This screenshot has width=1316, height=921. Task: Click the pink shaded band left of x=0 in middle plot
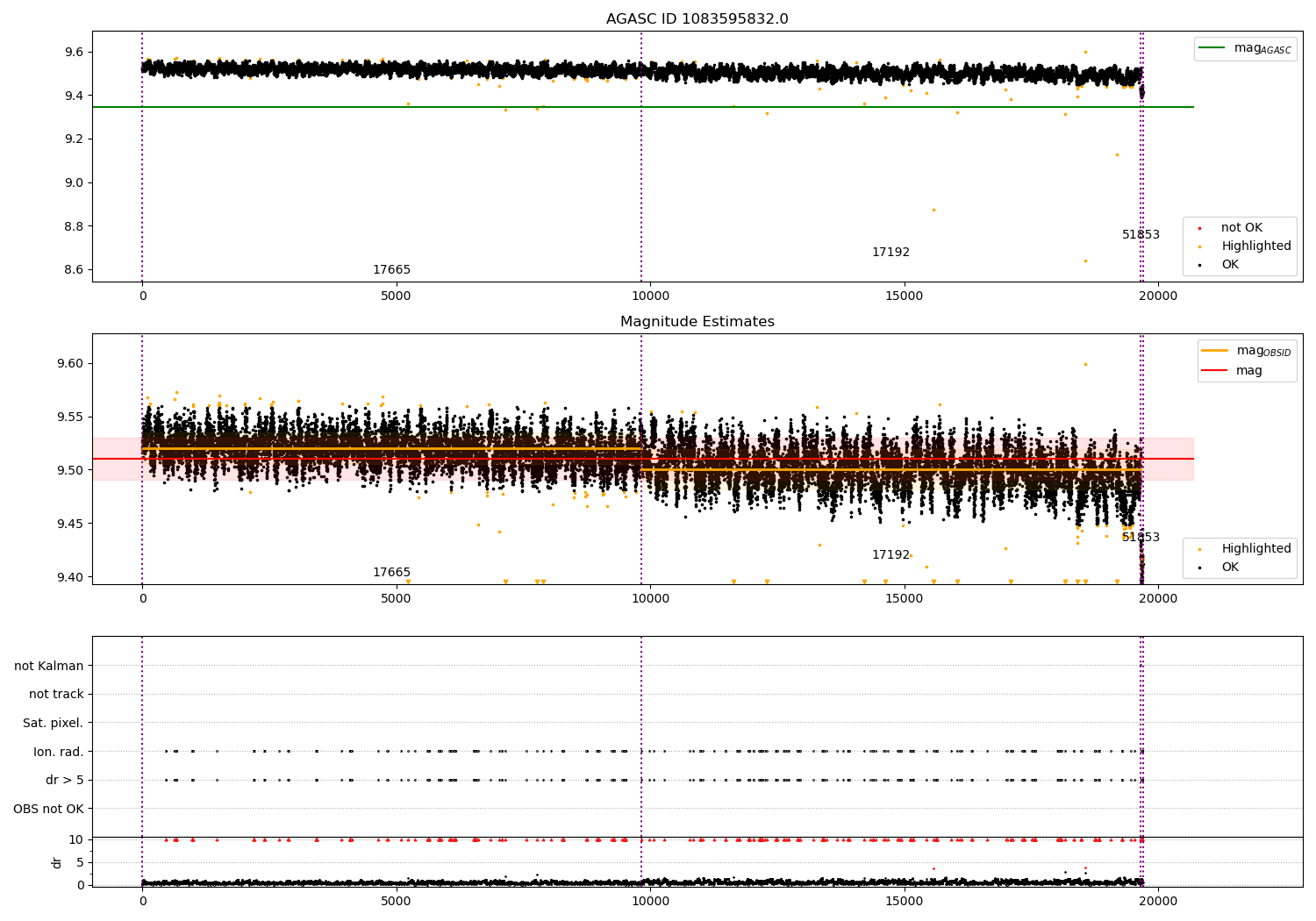pyautogui.click(x=116, y=459)
